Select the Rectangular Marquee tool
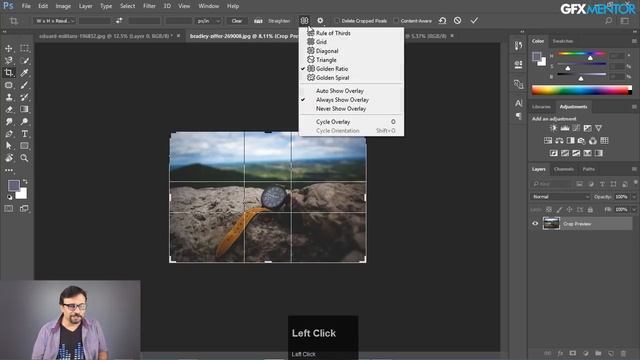Viewport: 640px width, 360px height. pos(24,48)
